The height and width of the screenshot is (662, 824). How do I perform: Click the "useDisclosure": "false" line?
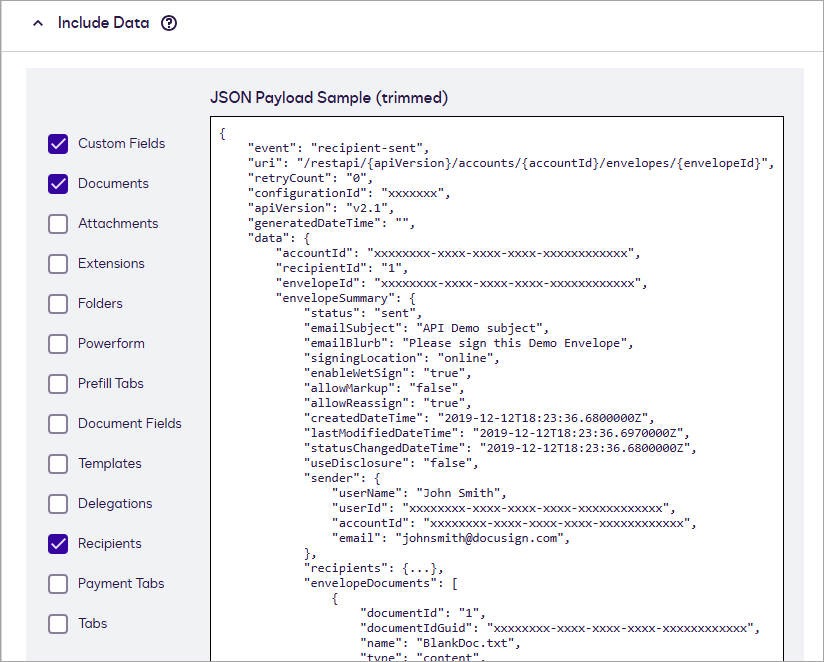coord(391,463)
